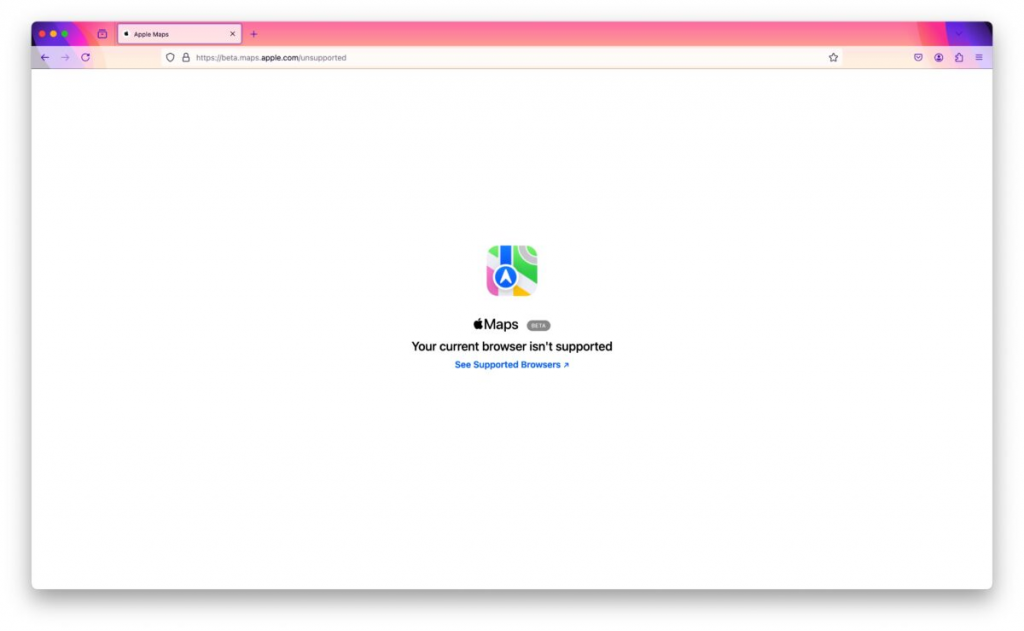Click the Apple Maps app logo
This screenshot has height=631, width=1024.
tap(512, 268)
